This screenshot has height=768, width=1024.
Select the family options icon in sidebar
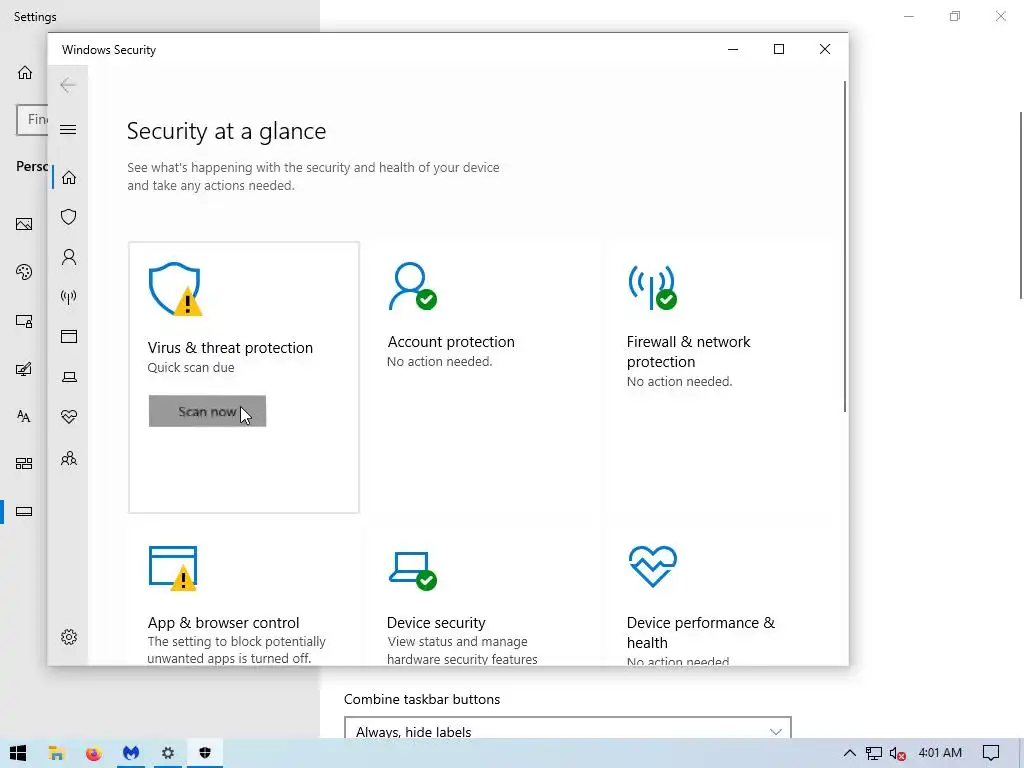69,458
